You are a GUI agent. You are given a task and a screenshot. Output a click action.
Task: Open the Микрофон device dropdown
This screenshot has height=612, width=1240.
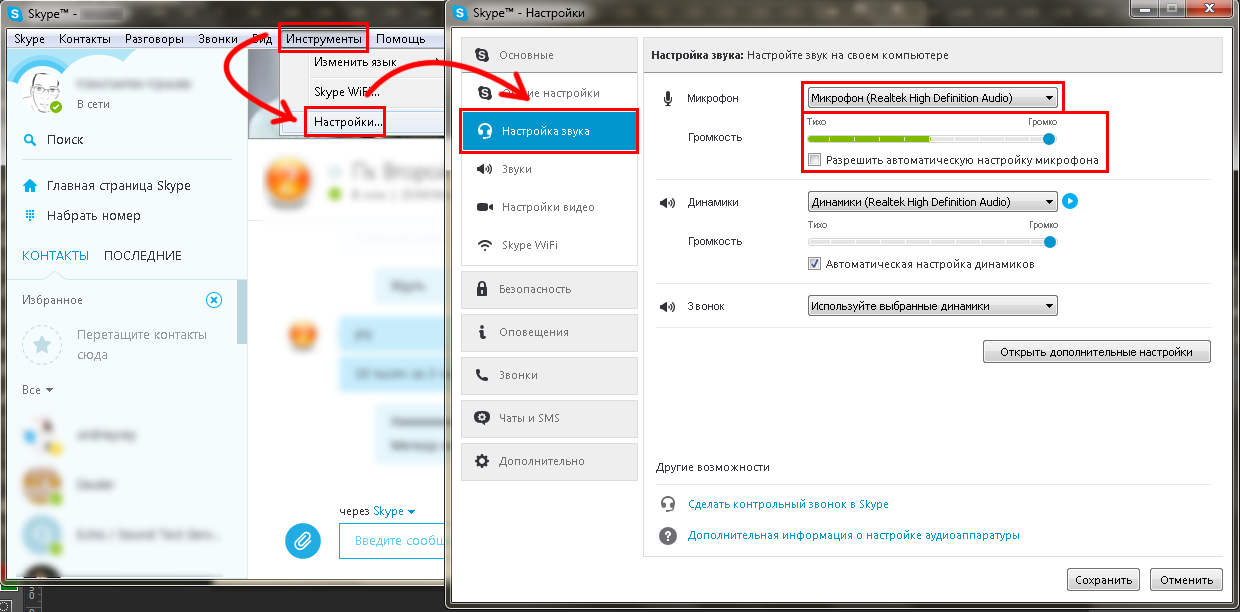[932, 98]
